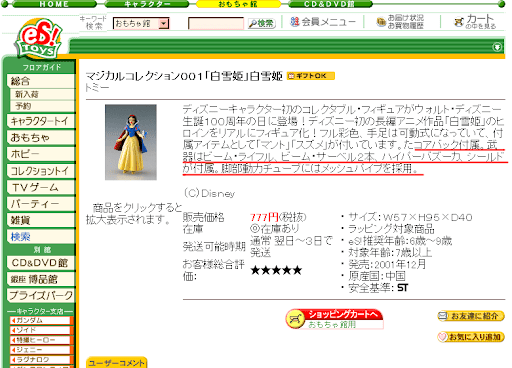
Task: Click the recommend to friend button
Action: pyautogui.click(x=471, y=316)
